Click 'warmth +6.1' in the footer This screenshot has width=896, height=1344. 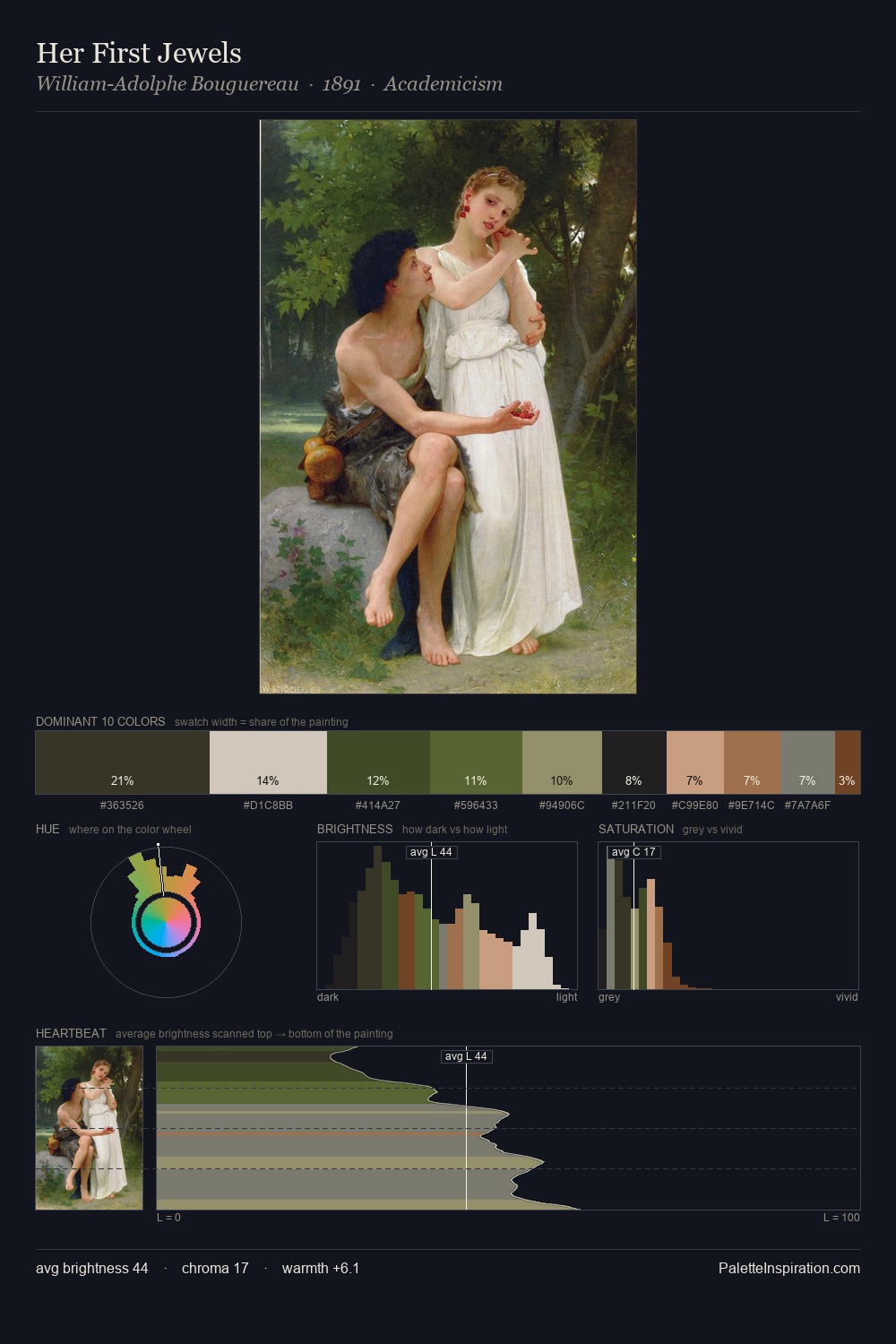click(x=321, y=1268)
